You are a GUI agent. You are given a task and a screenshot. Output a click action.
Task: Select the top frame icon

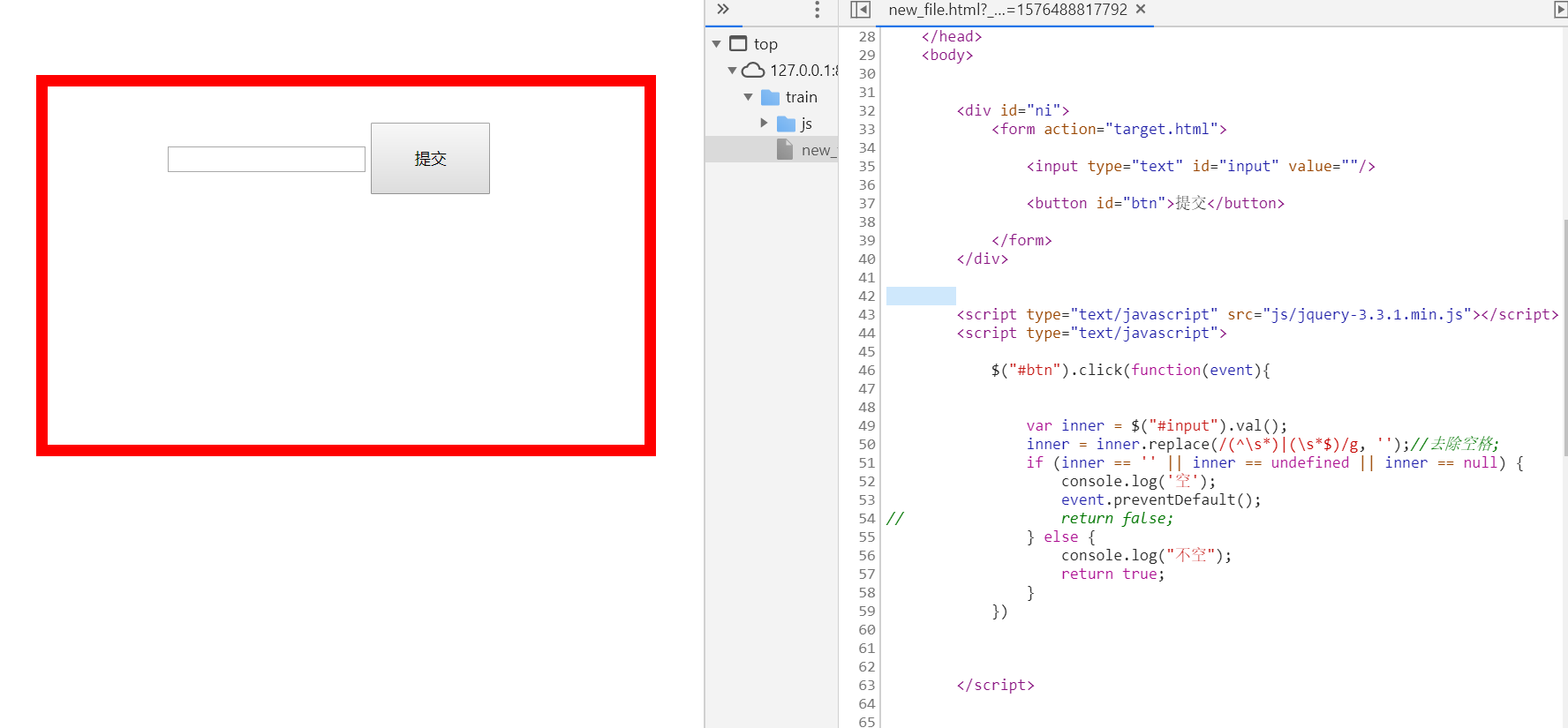pos(738,43)
